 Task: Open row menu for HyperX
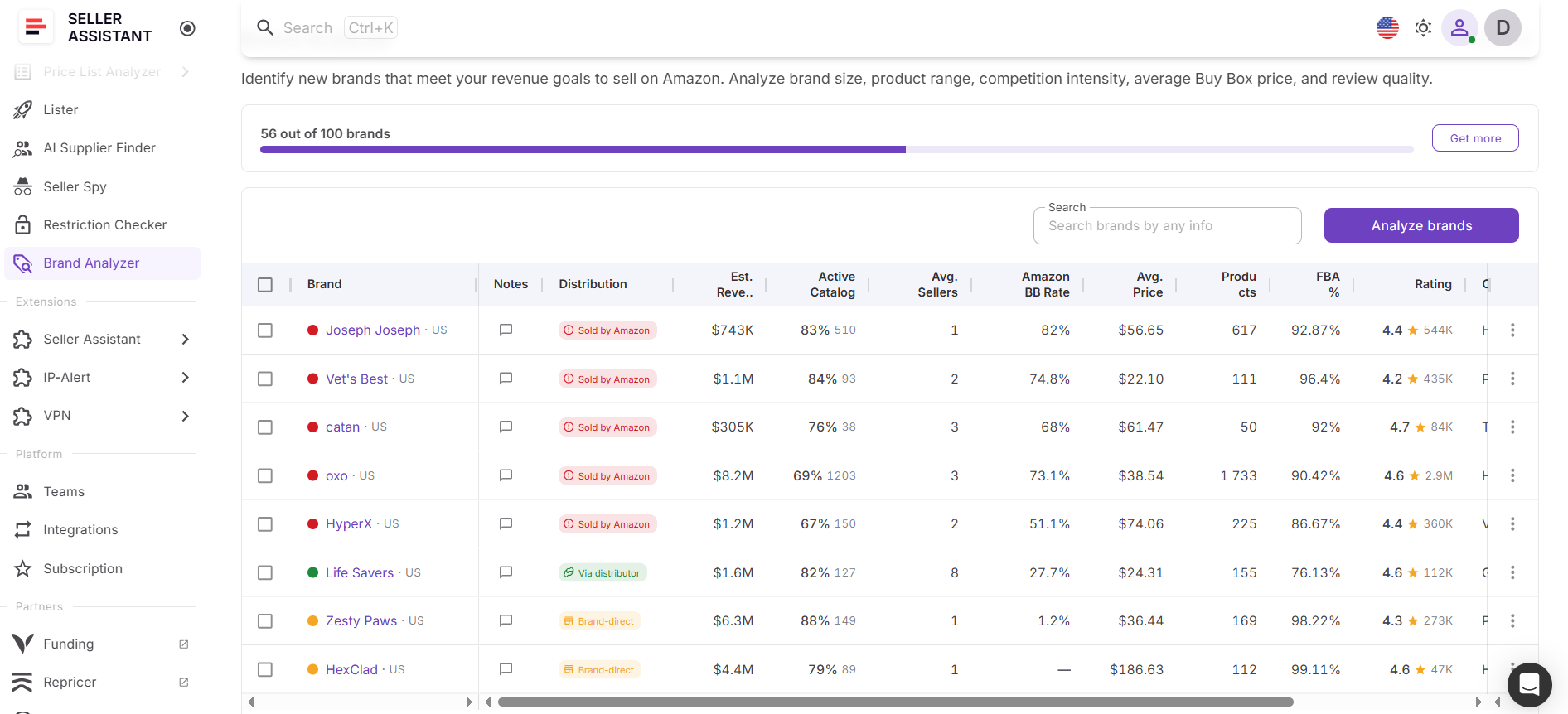pyautogui.click(x=1512, y=523)
